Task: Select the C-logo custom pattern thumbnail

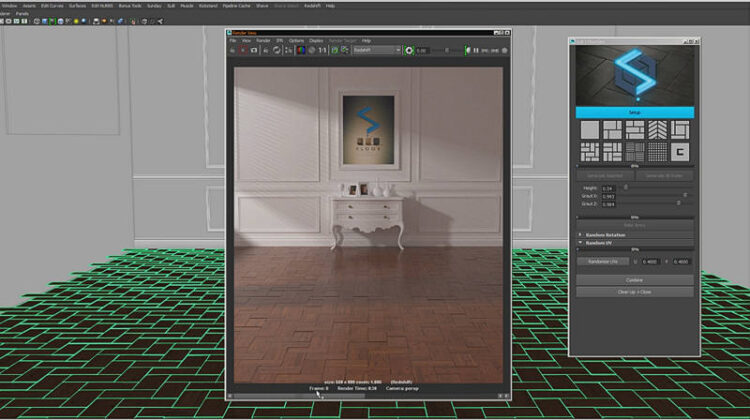Action: (x=680, y=152)
